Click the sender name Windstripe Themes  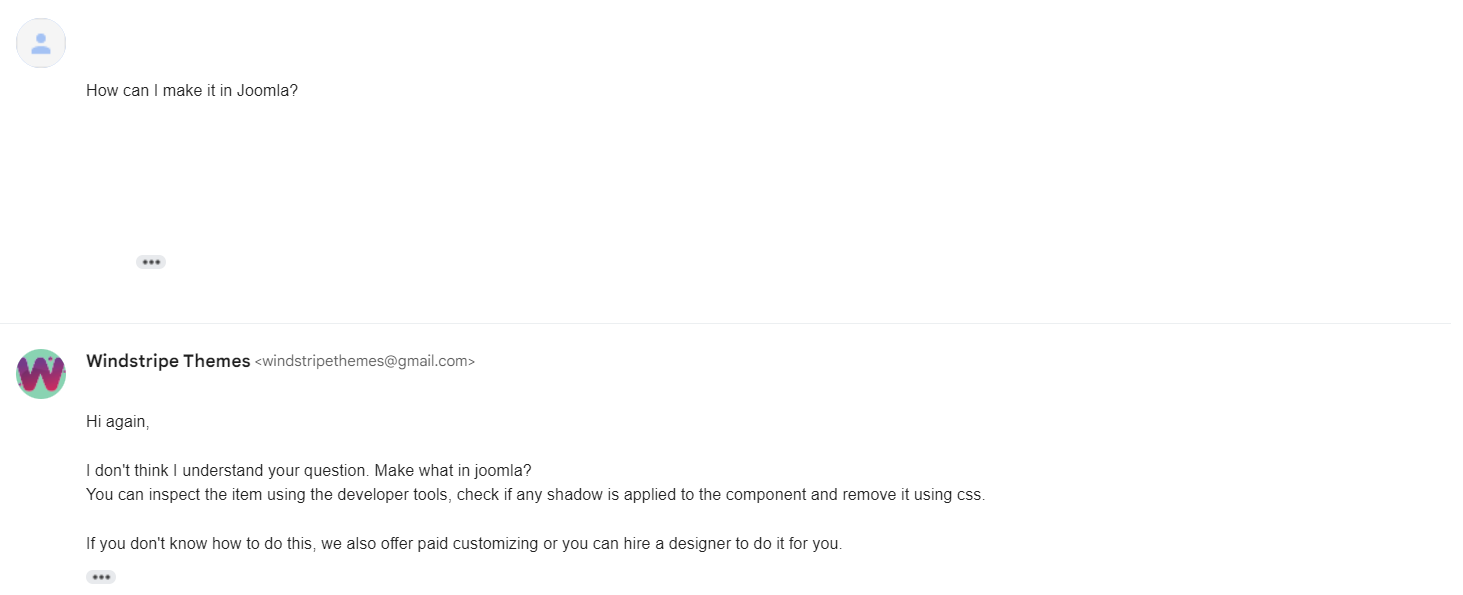tap(168, 361)
